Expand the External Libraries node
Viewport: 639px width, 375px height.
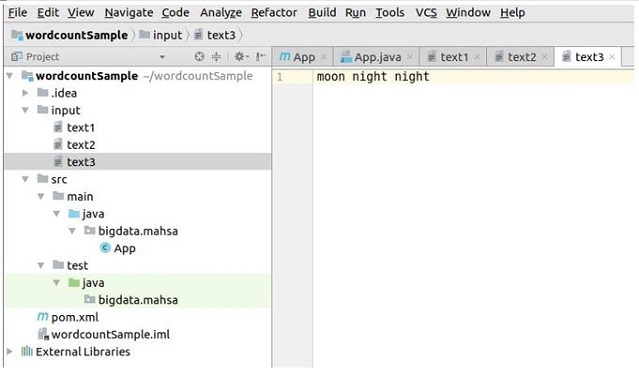point(10,351)
